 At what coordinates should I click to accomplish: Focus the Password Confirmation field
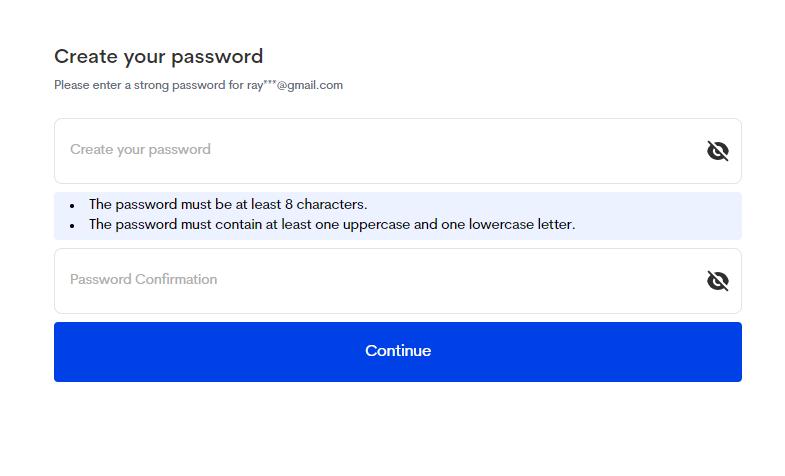(380, 281)
